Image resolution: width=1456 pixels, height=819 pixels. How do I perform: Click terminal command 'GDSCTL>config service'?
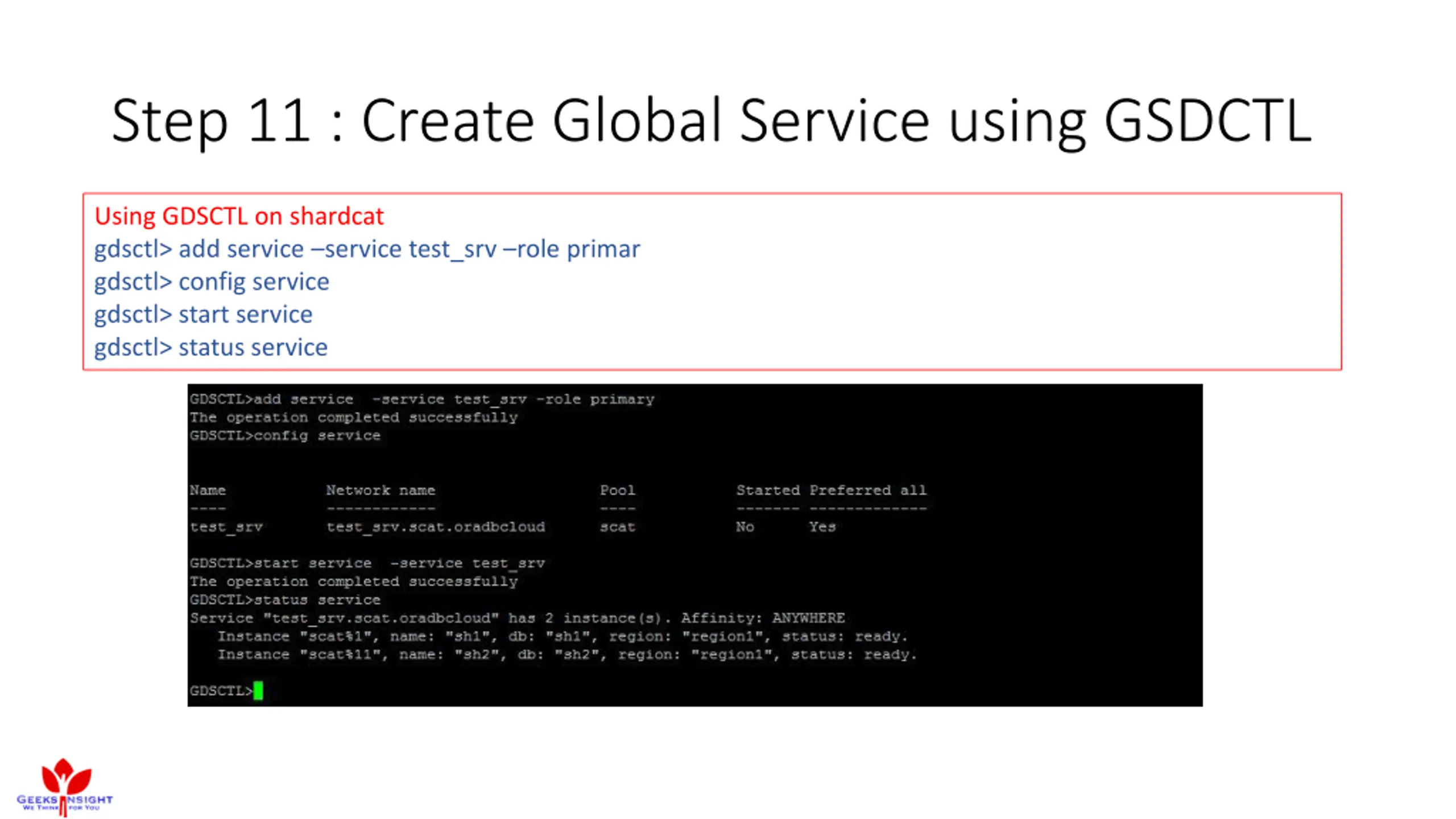(285, 436)
